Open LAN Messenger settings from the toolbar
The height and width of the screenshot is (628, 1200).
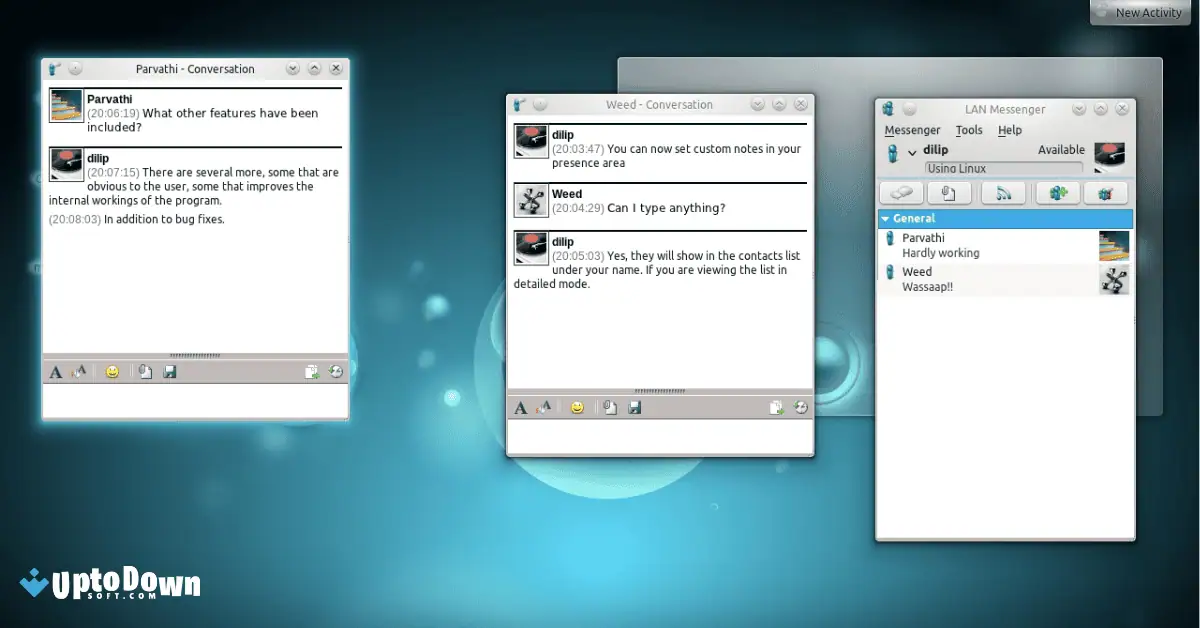point(1106,192)
